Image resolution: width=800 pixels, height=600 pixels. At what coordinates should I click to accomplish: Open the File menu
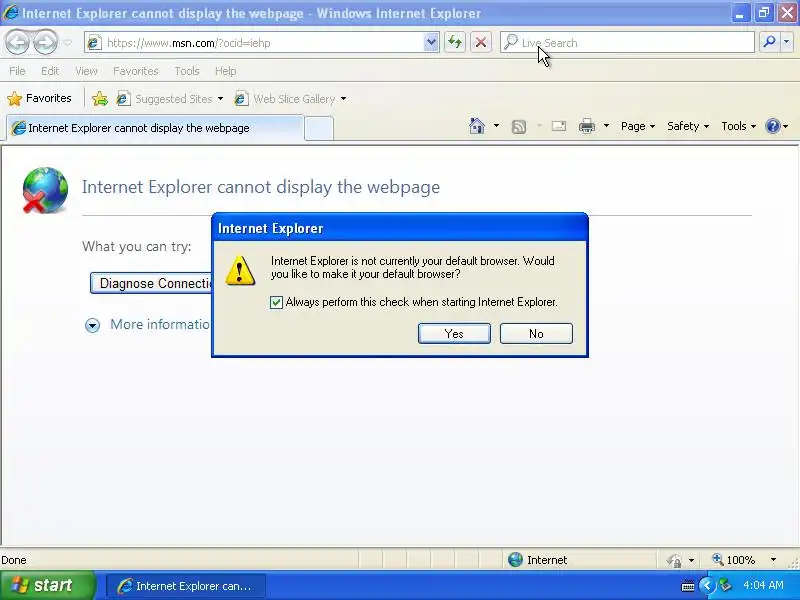coord(17,71)
